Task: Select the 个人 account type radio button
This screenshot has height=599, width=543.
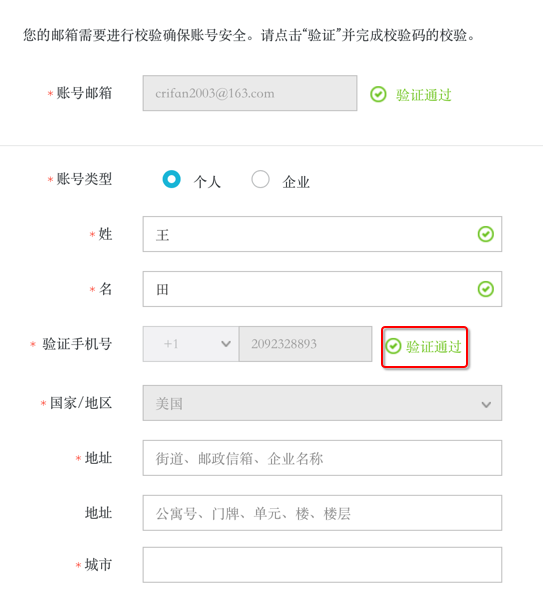Action: (171, 179)
